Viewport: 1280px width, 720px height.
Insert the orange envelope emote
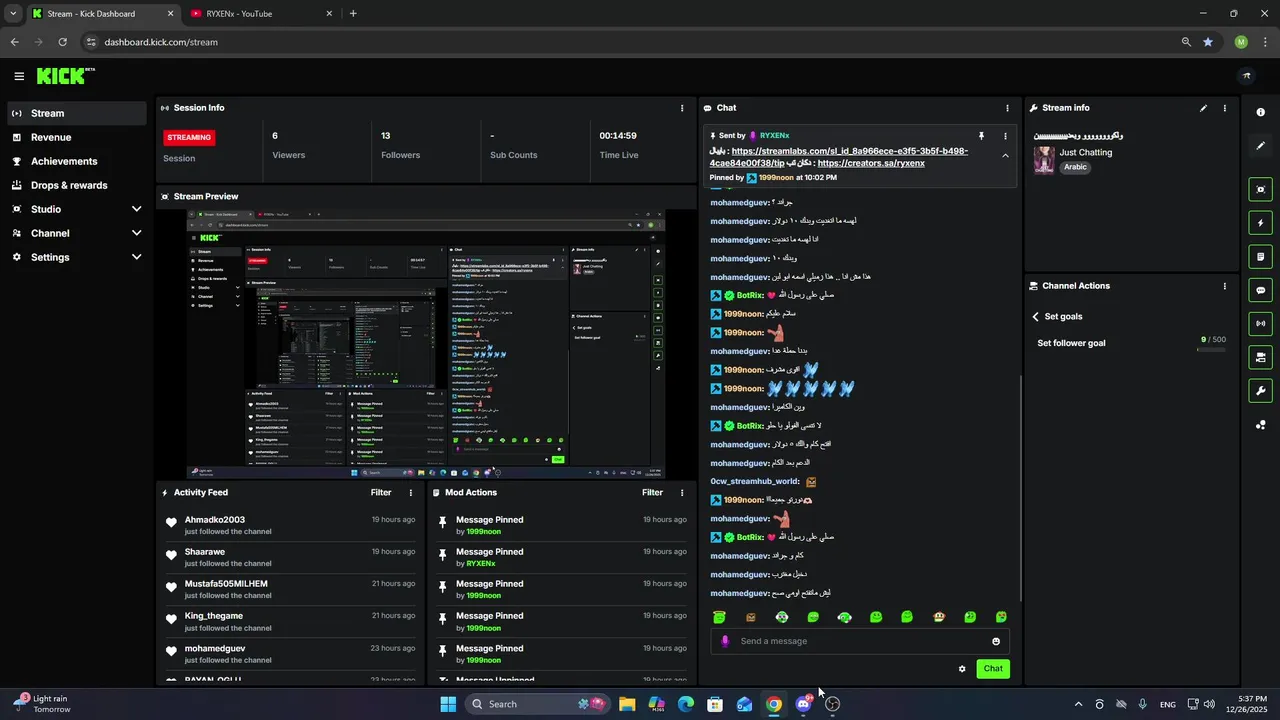[x=751, y=617]
